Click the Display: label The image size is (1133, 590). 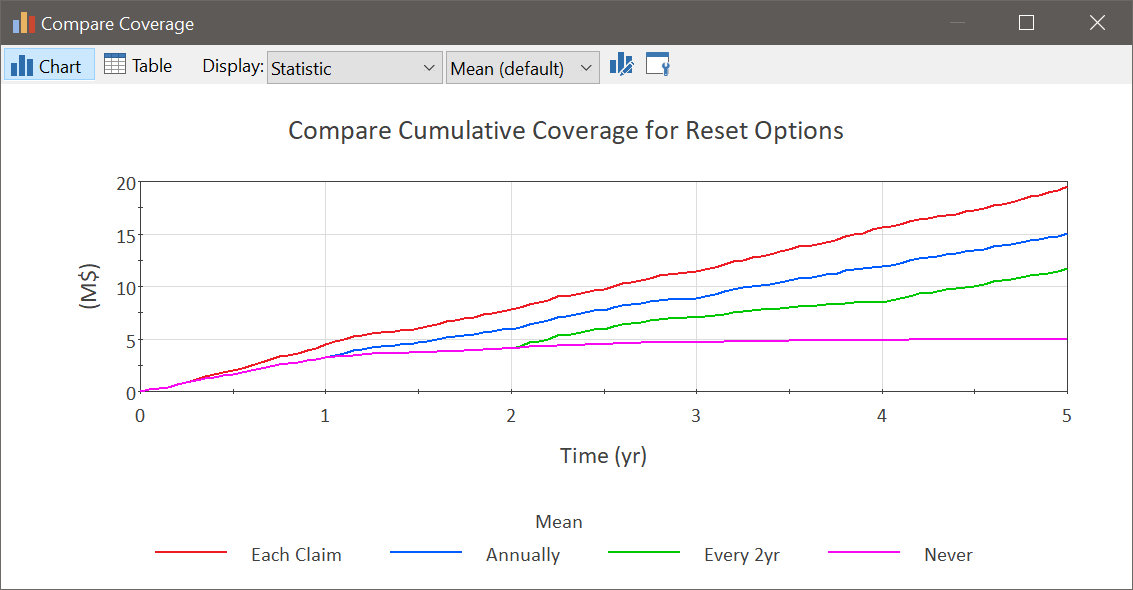(x=233, y=66)
